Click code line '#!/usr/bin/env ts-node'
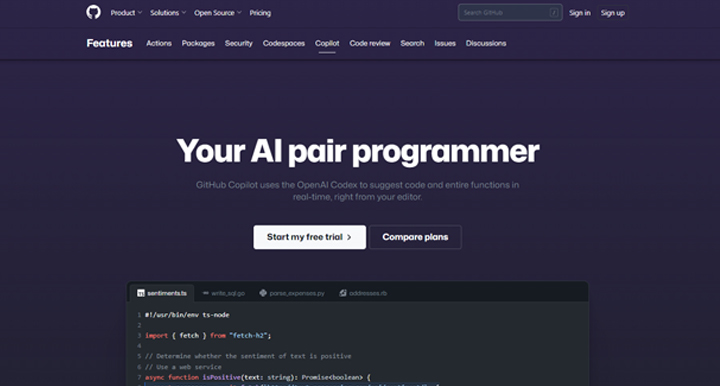The image size is (720, 386). tap(187, 315)
